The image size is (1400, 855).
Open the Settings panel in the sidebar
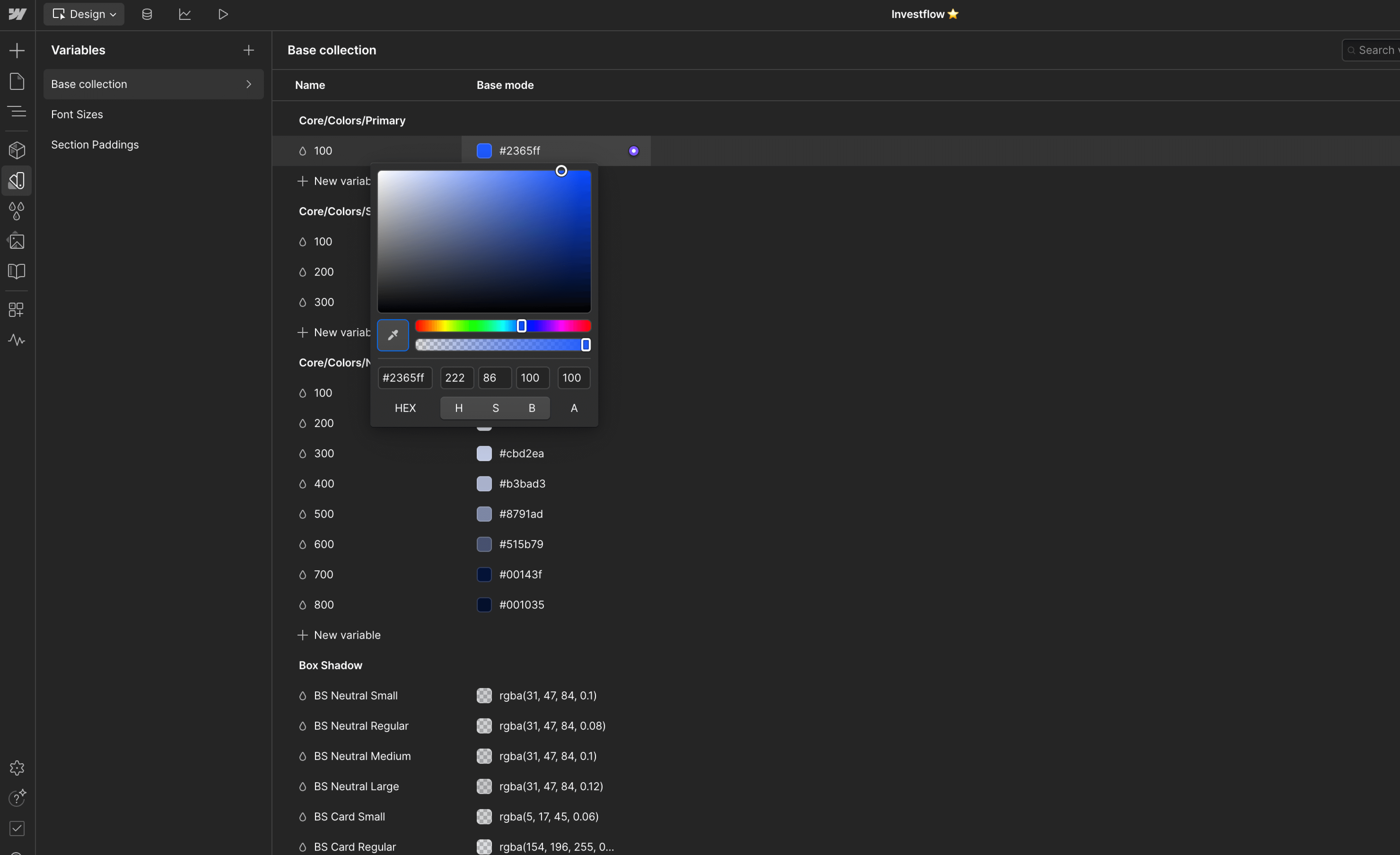click(x=16, y=767)
